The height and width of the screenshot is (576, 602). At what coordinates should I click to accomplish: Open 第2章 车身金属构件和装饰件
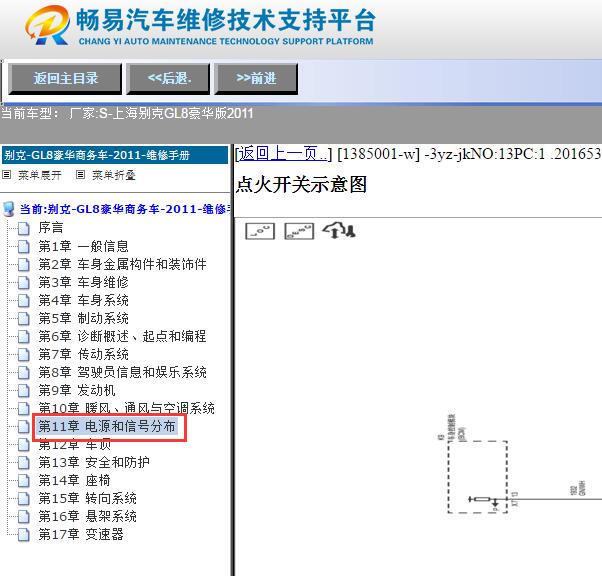122,264
